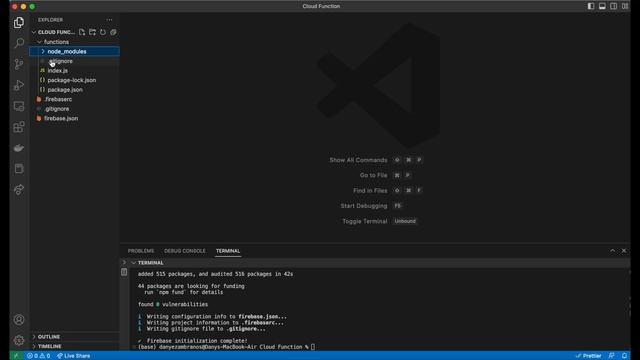The width and height of the screenshot is (640, 360).
Task: Toggle panel visibility layout icon
Action: [x=602, y=6]
